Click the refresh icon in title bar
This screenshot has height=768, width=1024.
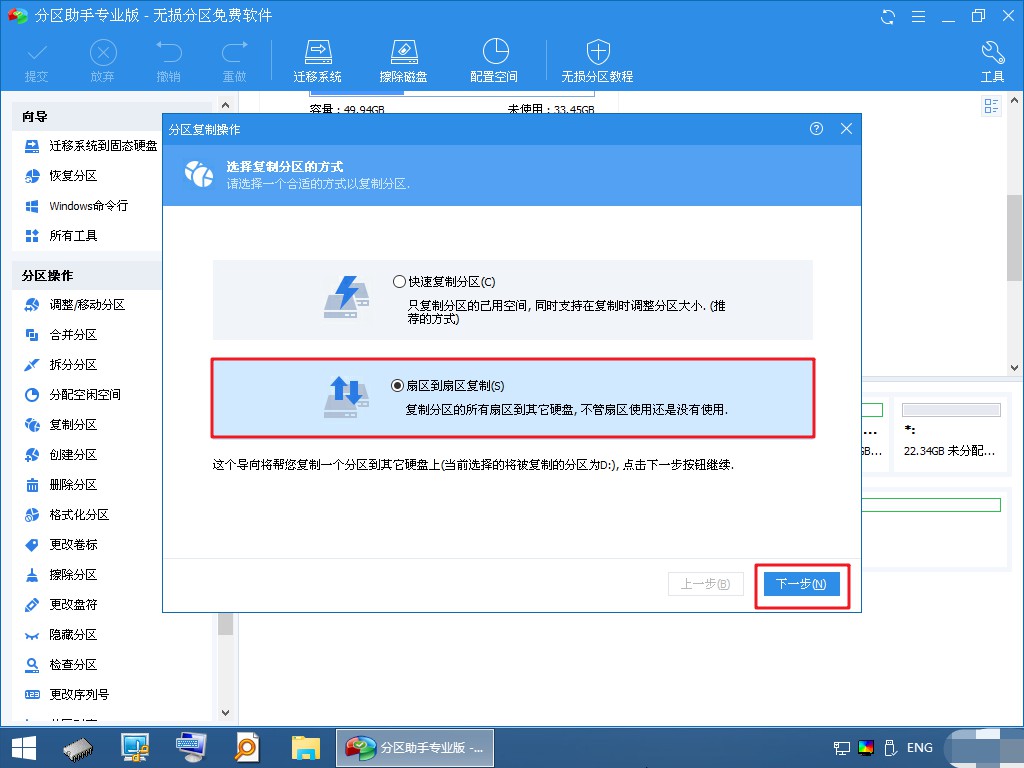(x=888, y=16)
